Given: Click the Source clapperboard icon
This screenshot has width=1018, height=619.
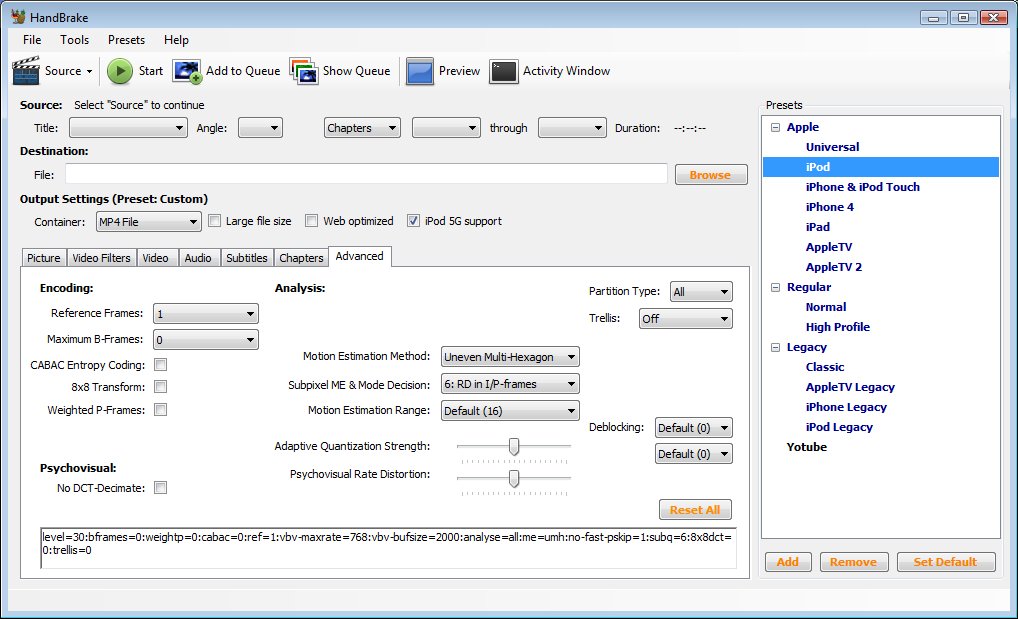Looking at the screenshot, I should coord(26,71).
